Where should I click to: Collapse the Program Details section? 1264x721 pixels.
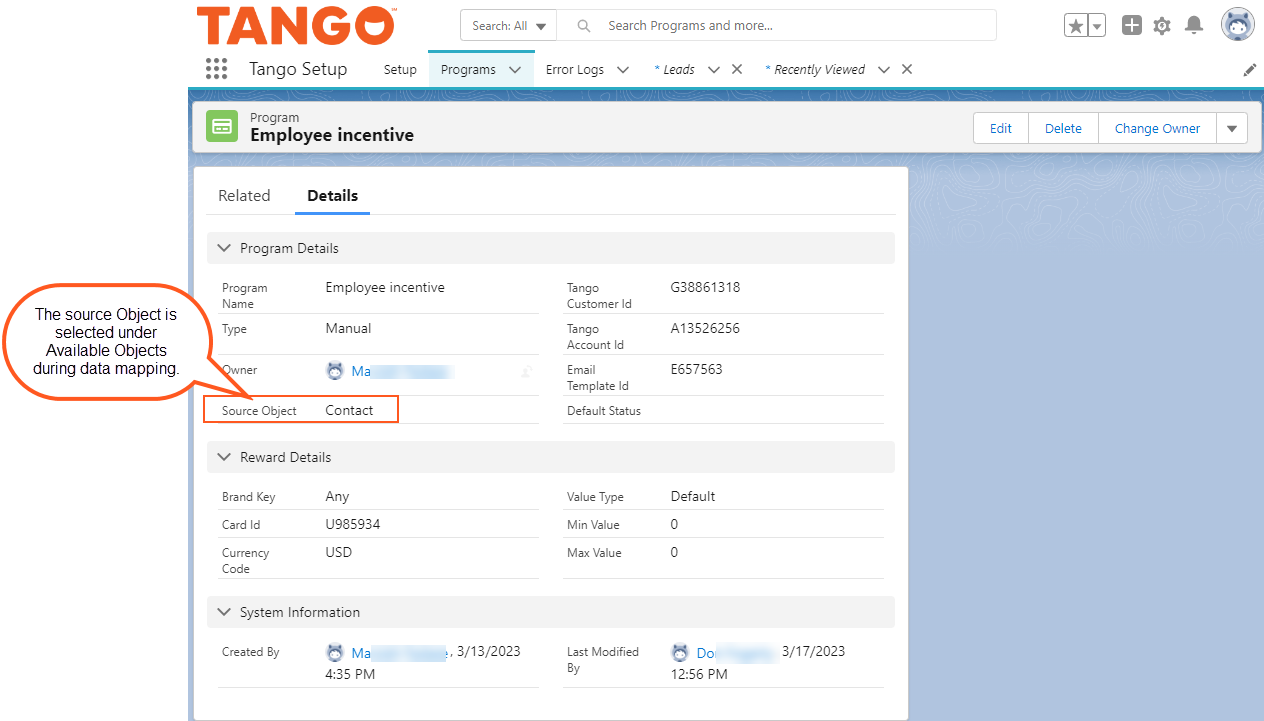pos(223,248)
